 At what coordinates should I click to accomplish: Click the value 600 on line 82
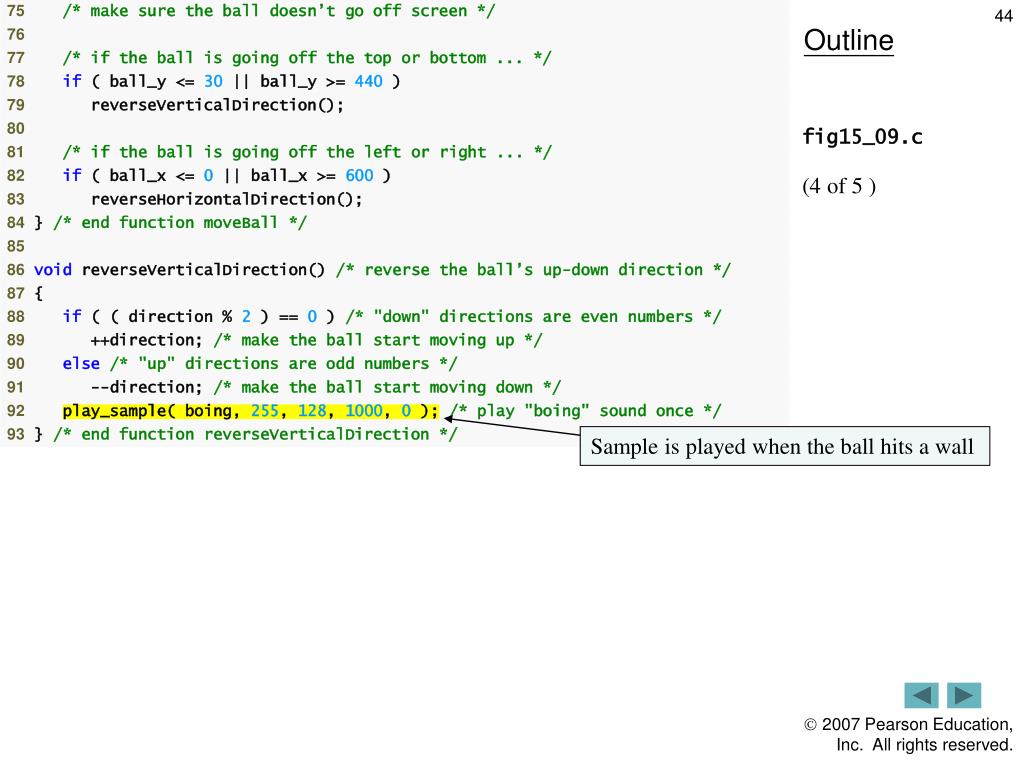(x=359, y=176)
